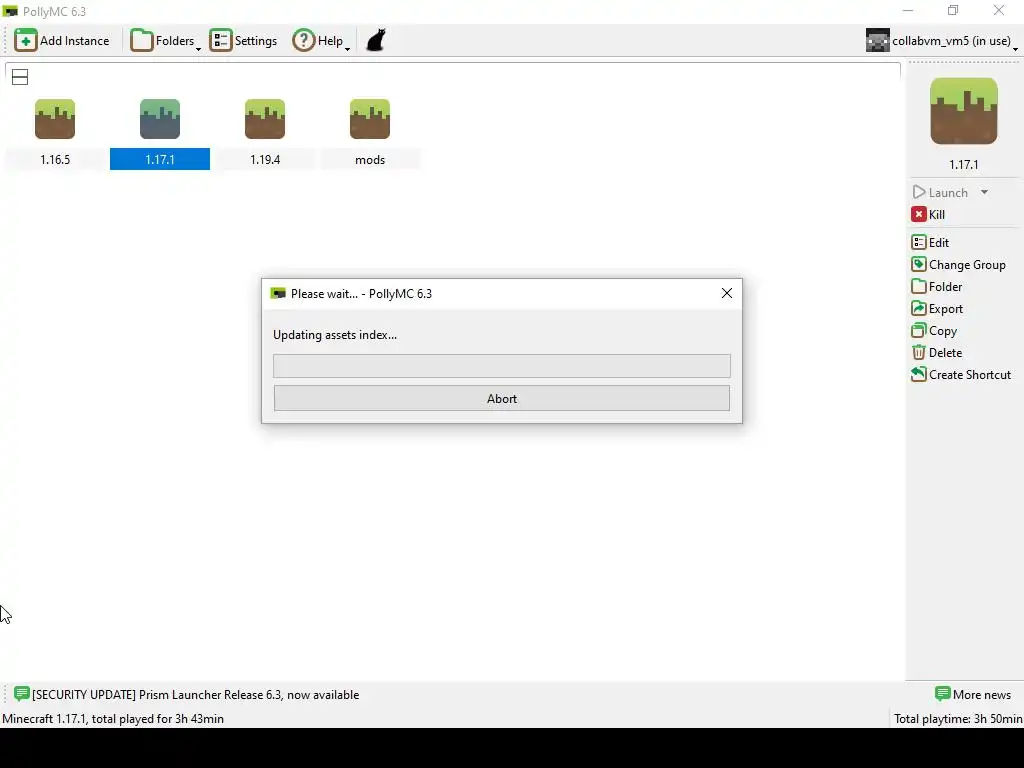The width and height of the screenshot is (1024, 768).
Task: Click the mods instance label
Action: click(x=370, y=159)
